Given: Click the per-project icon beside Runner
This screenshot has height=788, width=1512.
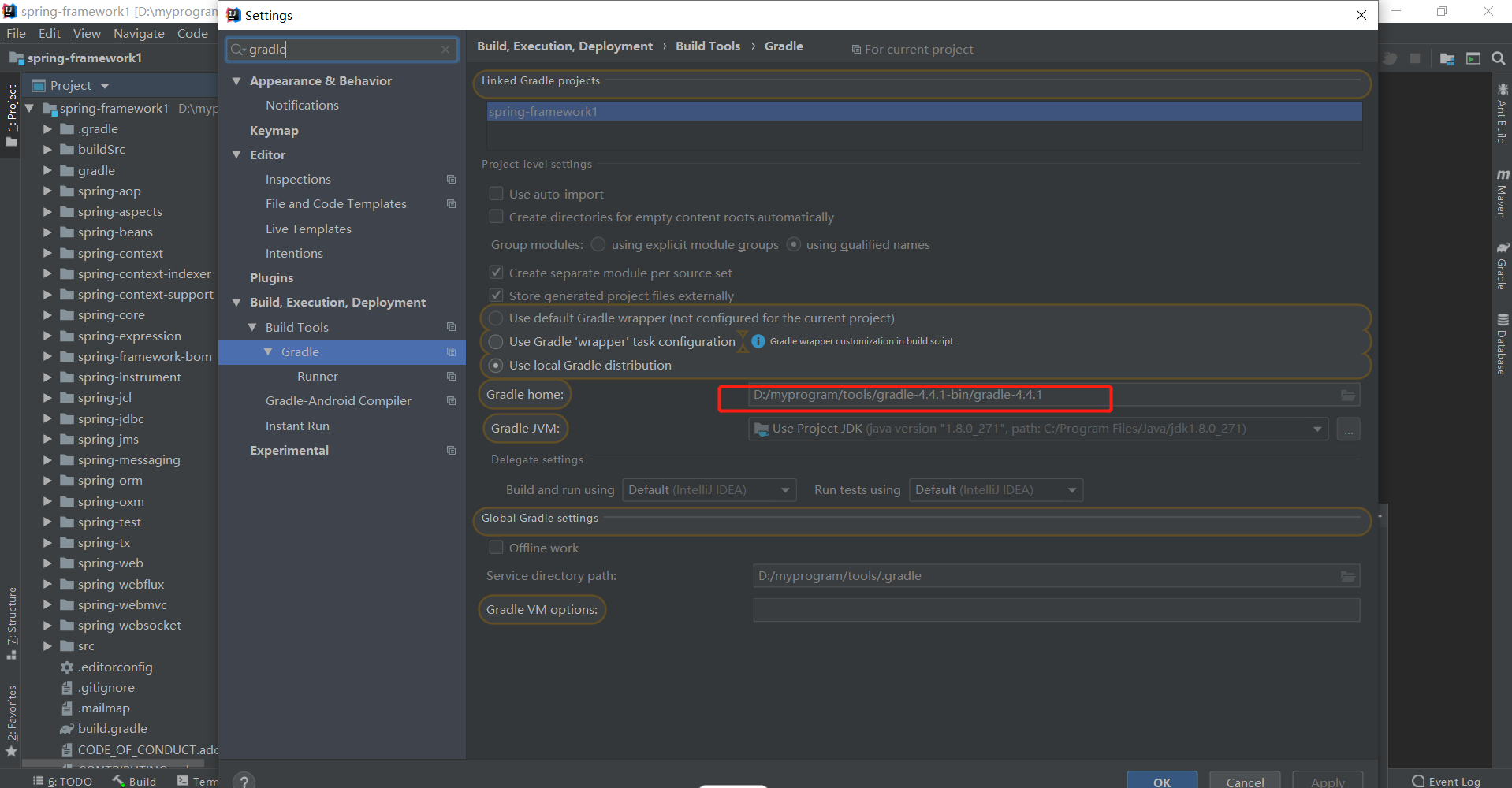Looking at the screenshot, I should [451, 377].
